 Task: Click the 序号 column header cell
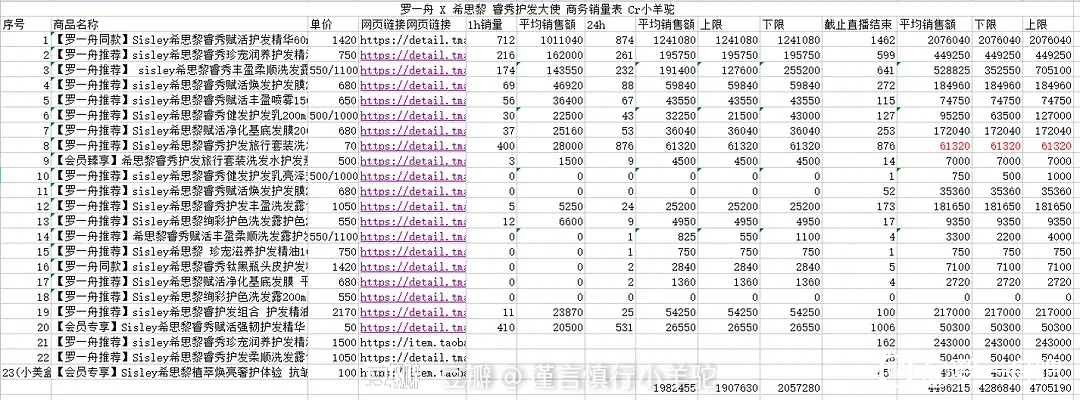(x=26, y=25)
